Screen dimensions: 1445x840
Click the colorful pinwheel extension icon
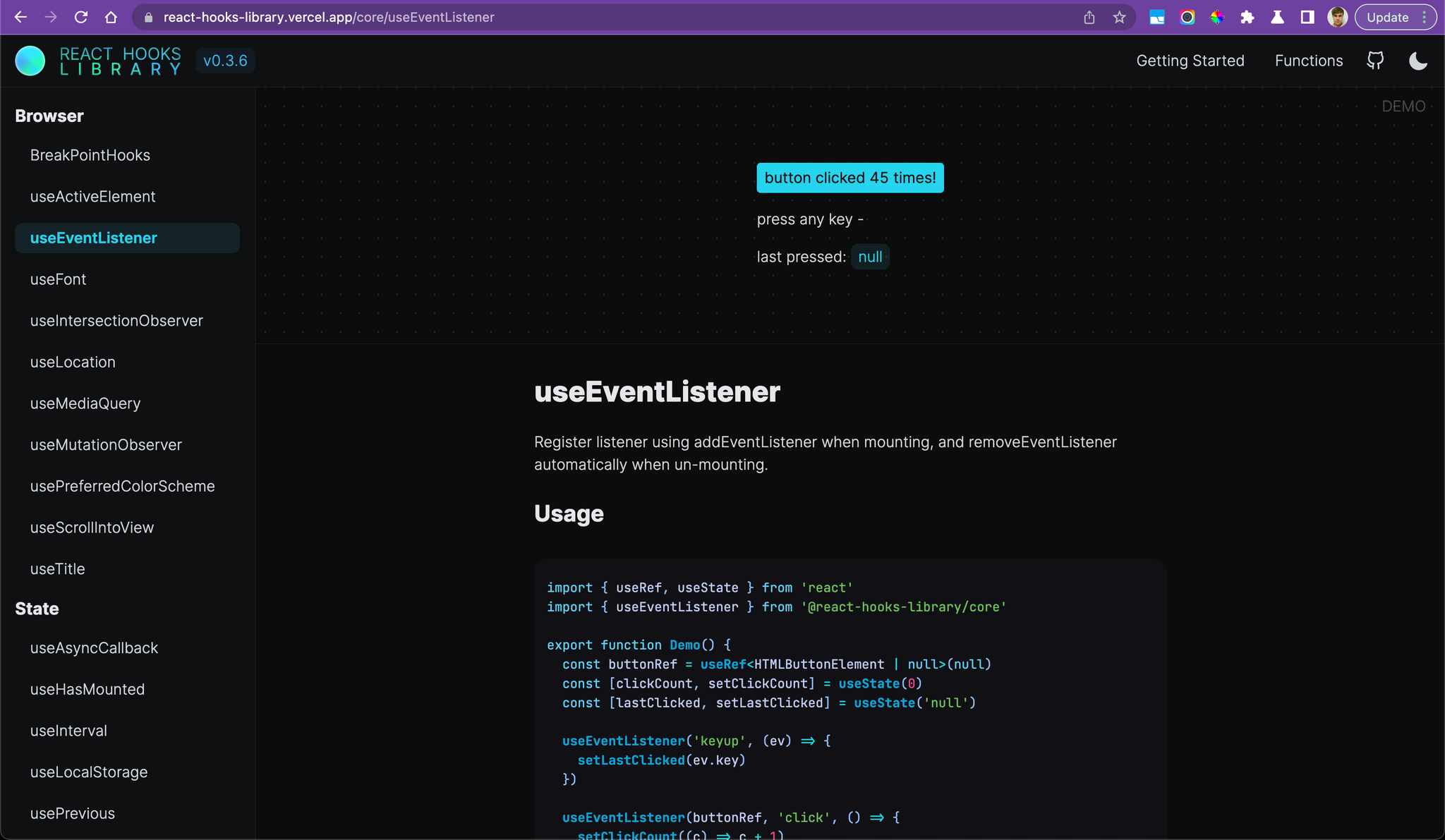[1217, 17]
